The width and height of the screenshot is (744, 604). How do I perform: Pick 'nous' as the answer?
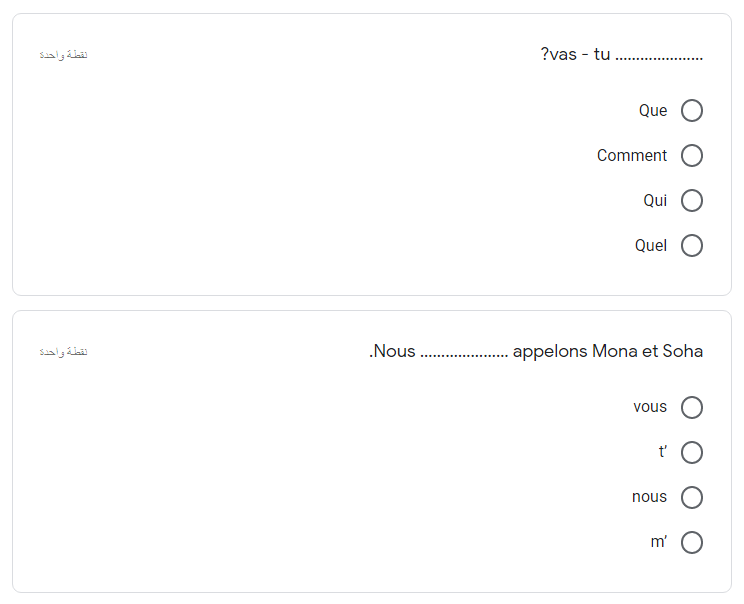coord(691,497)
